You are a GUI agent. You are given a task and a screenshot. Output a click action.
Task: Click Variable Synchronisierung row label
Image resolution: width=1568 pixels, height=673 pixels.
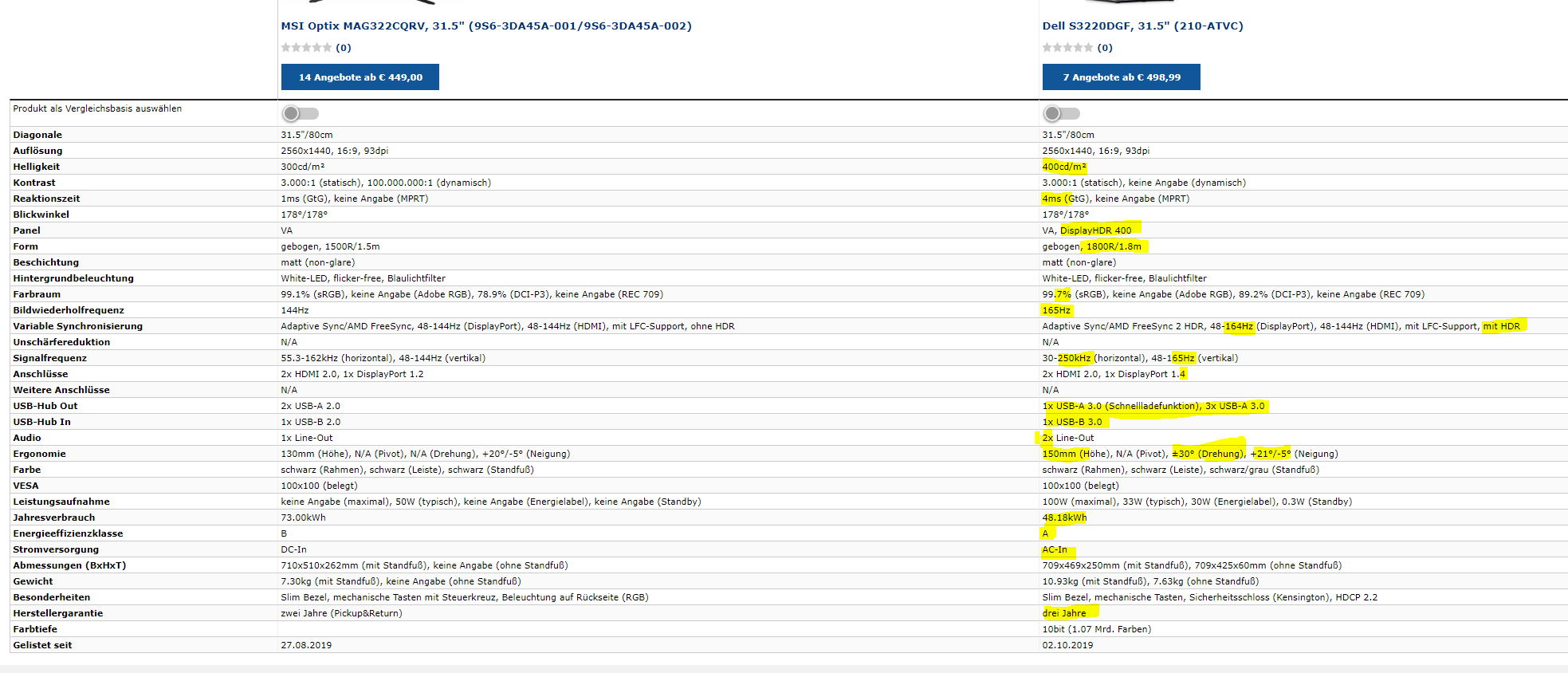tap(78, 326)
